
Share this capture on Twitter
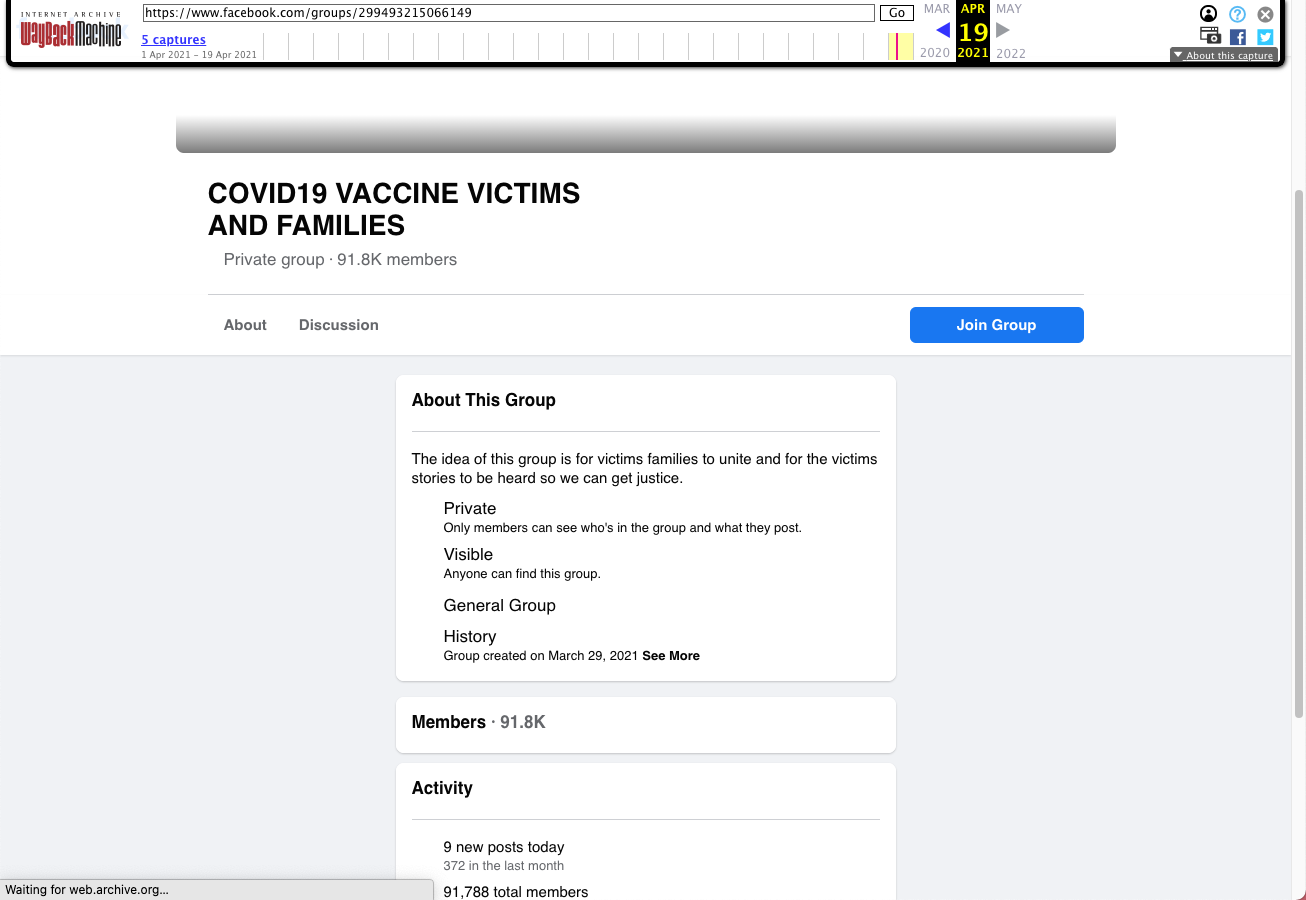tap(1264, 36)
